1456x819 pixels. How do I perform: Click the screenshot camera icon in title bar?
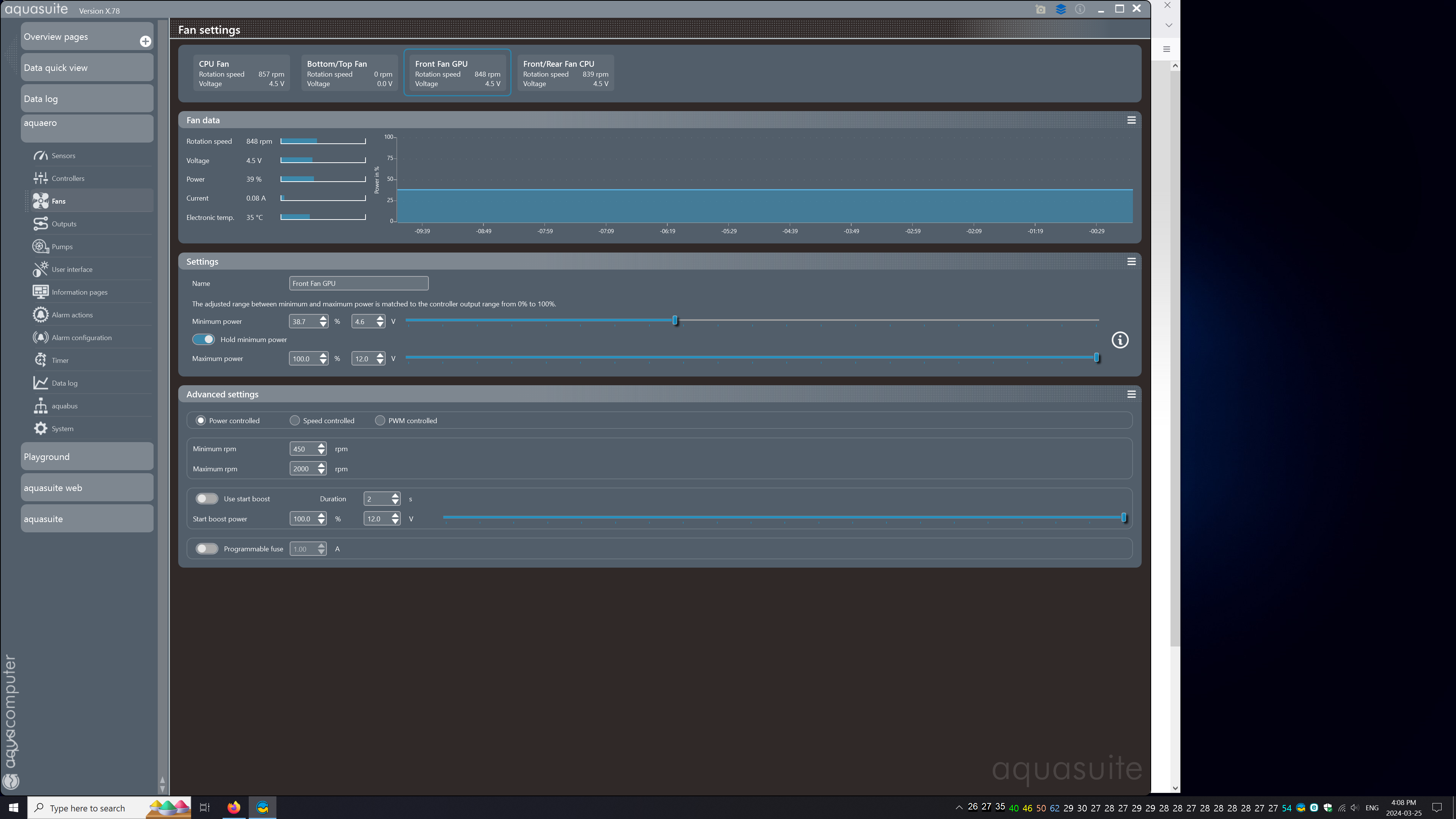point(1040,9)
